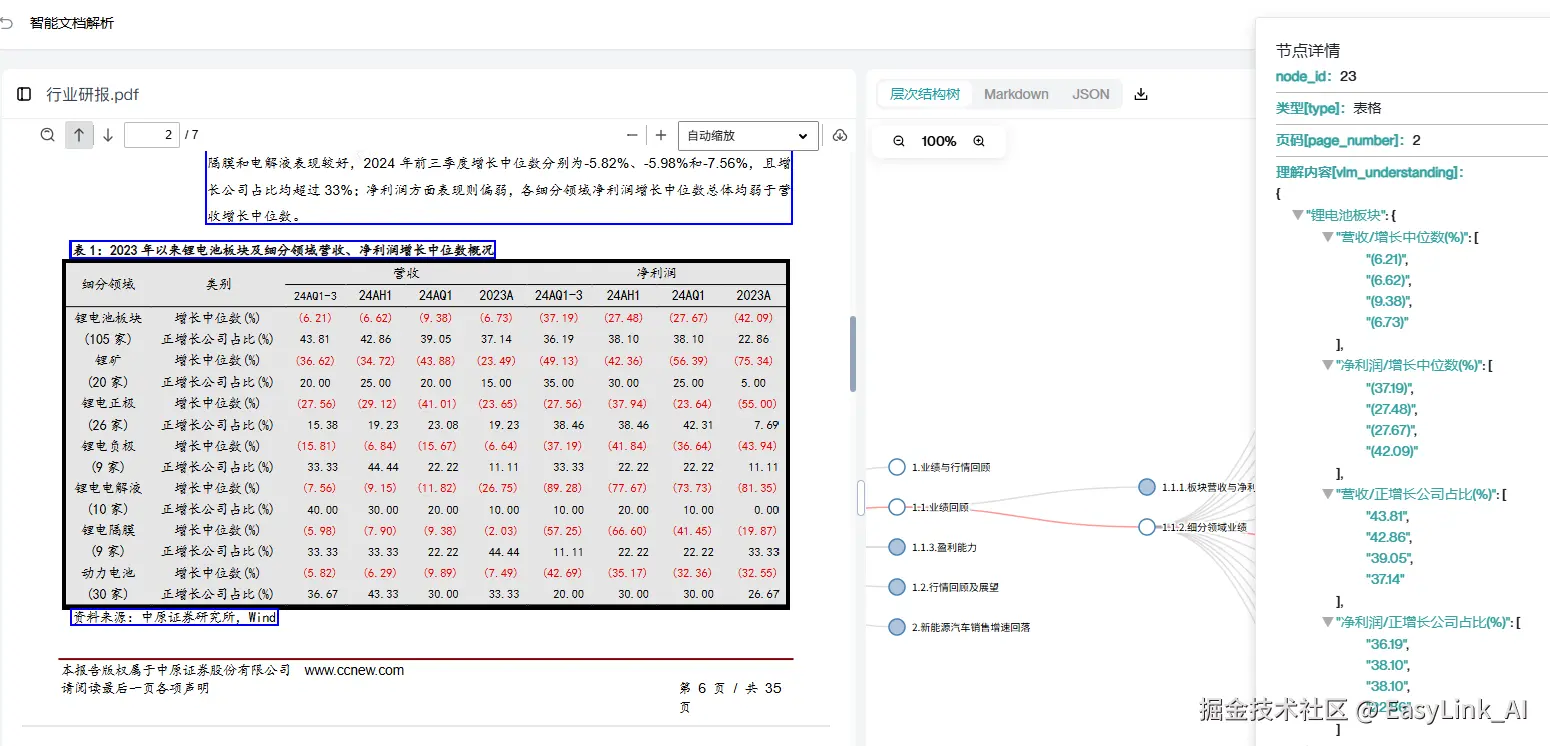The image size is (1550, 746).
Task: Click the (89.28) table cell
Action: pos(561,489)
